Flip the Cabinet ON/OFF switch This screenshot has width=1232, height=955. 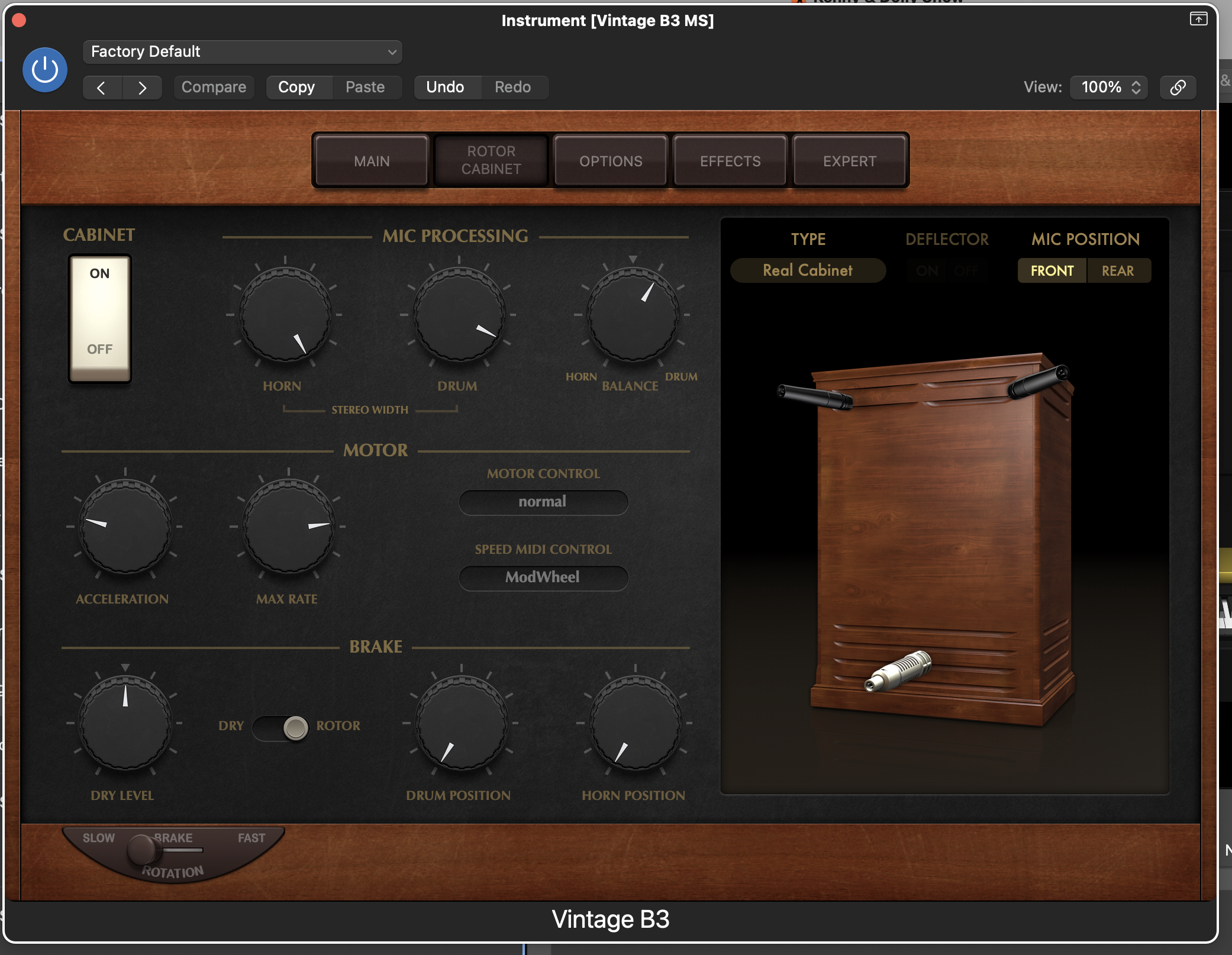[99, 318]
